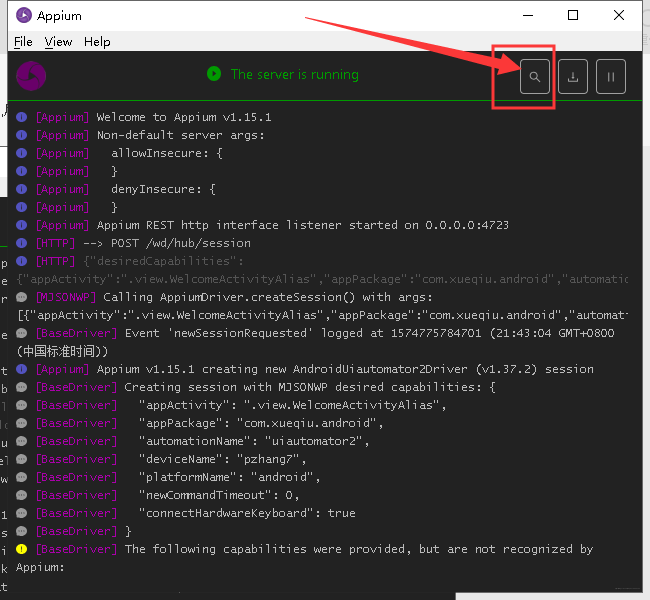This screenshot has height=600, width=650.
Task: Select capability text '"connectHardwareKeyboard": true'
Action: coord(247,513)
